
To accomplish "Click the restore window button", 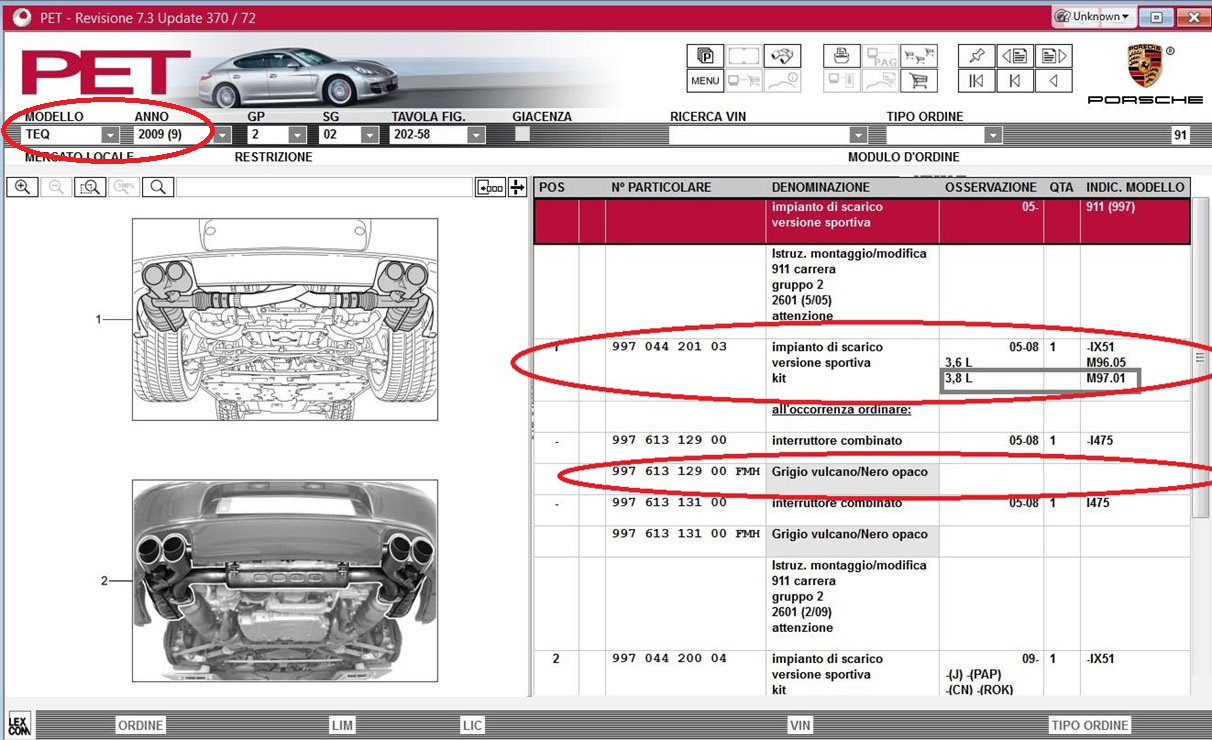I will pyautogui.click(x=1156, y=17).
